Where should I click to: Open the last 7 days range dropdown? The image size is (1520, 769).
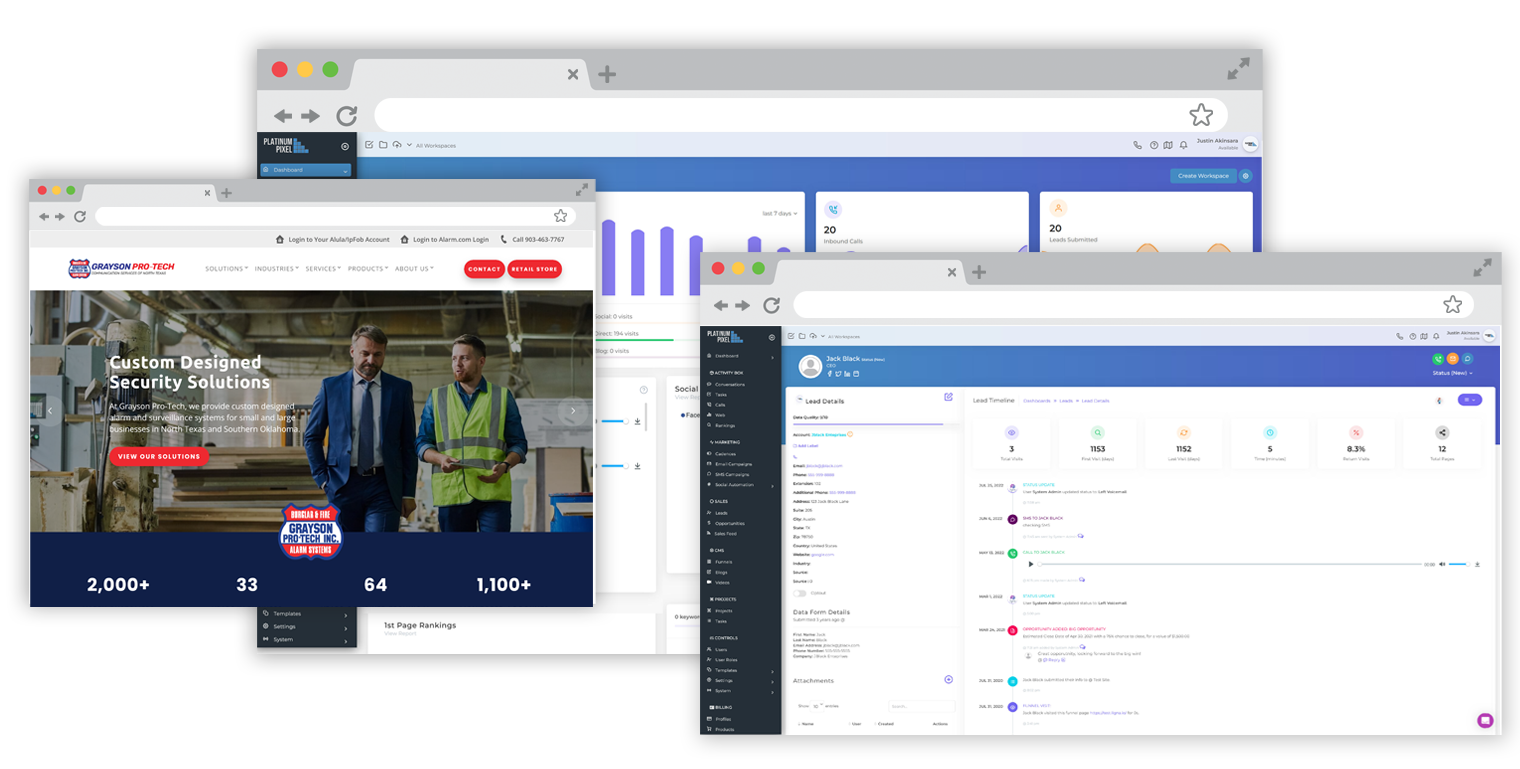click(x=780, y=213)
